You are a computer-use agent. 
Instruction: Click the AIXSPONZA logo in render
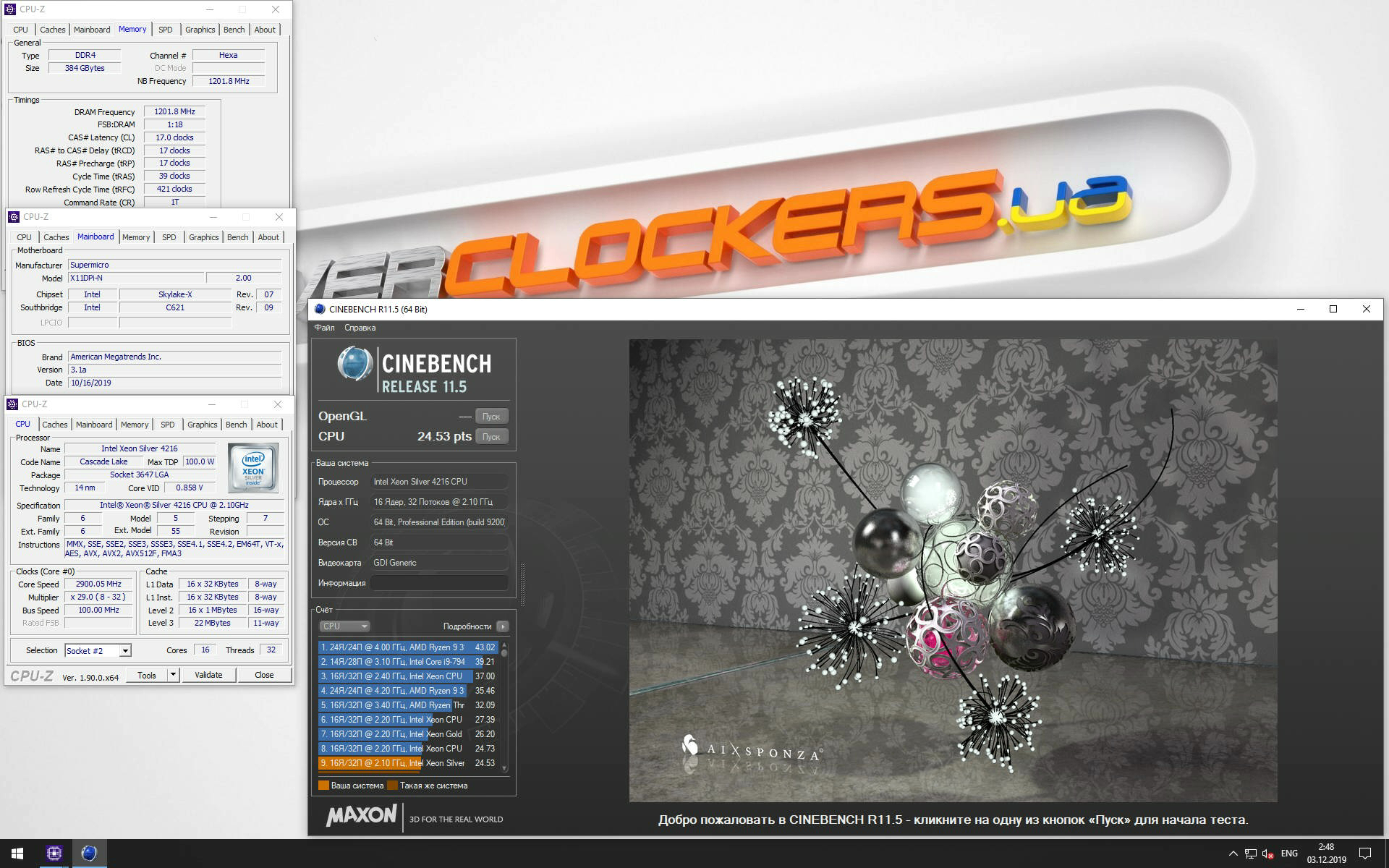coord(752,749)
